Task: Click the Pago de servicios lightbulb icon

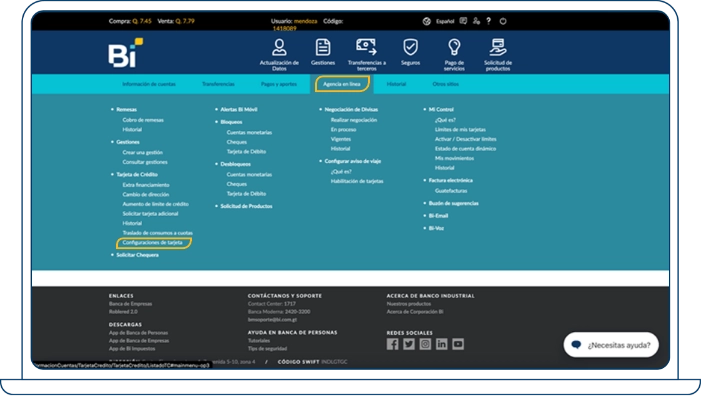Action: (454, 47)
